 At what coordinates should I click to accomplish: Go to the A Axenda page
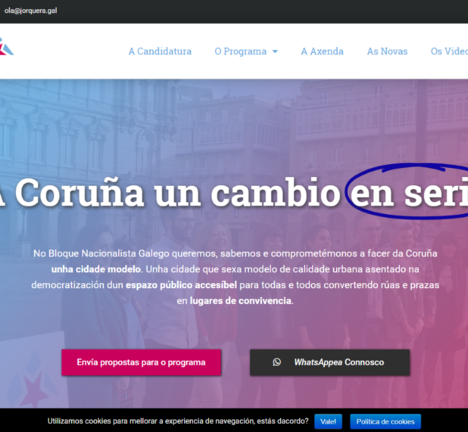pos(322,51)
